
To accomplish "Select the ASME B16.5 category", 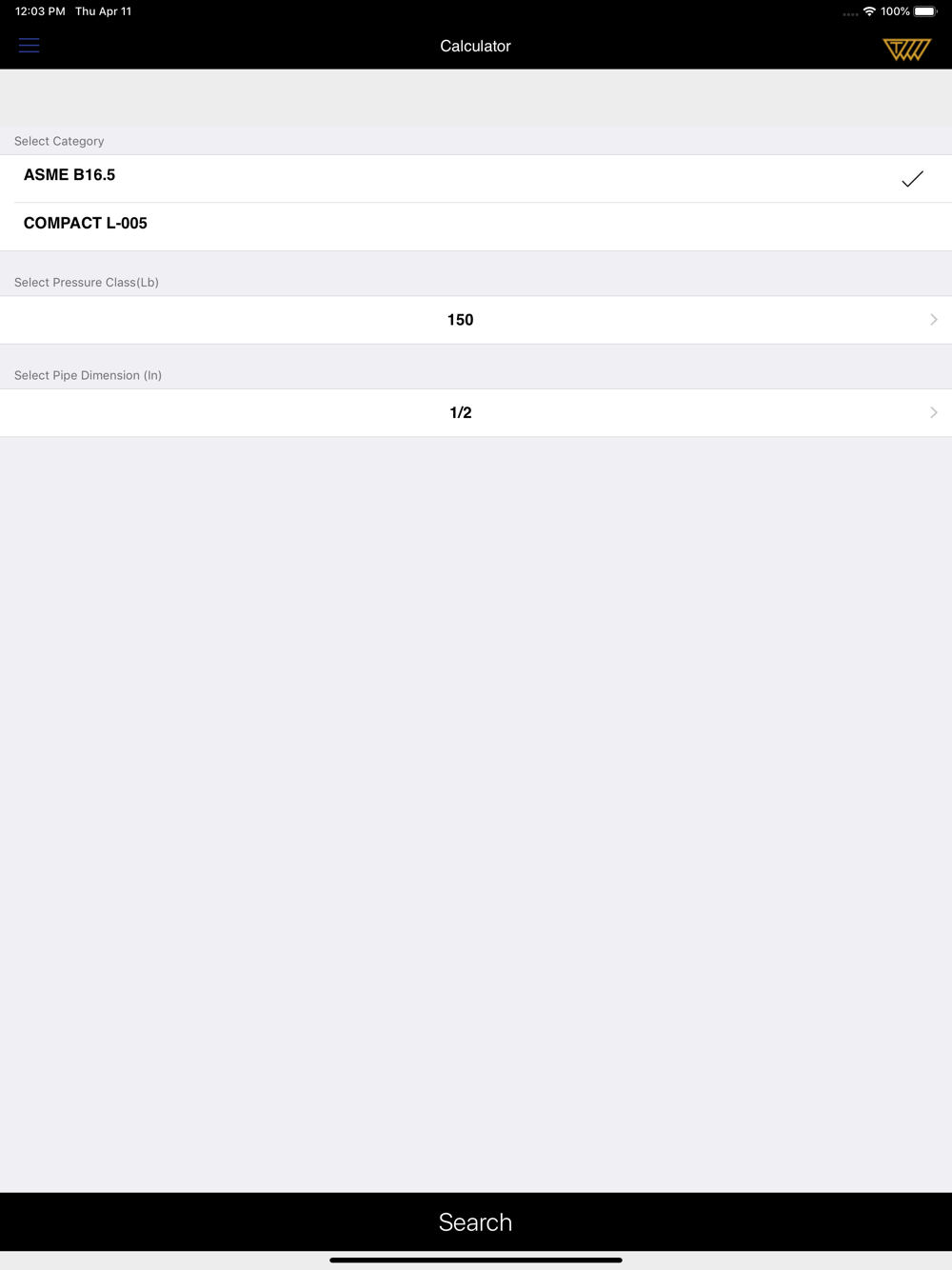I will coord(476,178).
